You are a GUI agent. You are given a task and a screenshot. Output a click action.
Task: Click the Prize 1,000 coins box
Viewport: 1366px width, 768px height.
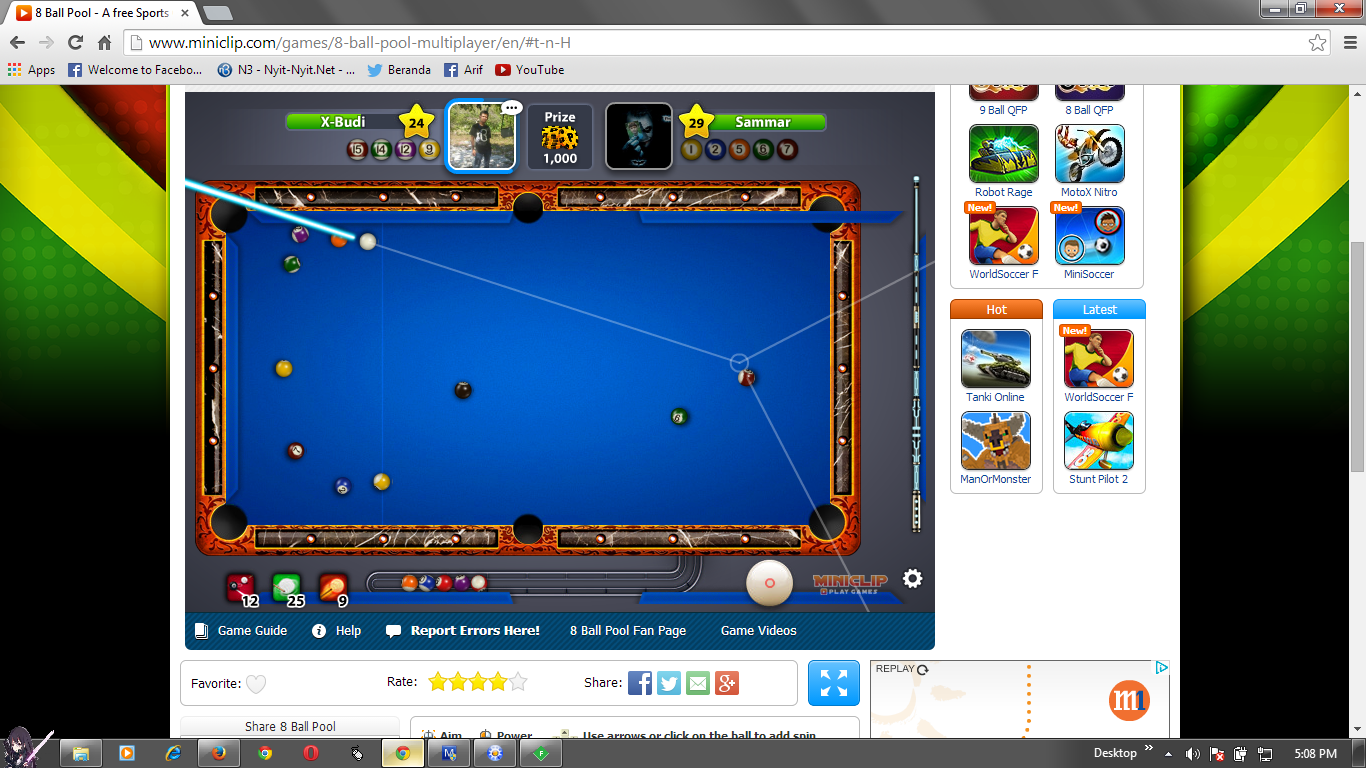pyautogui.click(x=560, y=136)
